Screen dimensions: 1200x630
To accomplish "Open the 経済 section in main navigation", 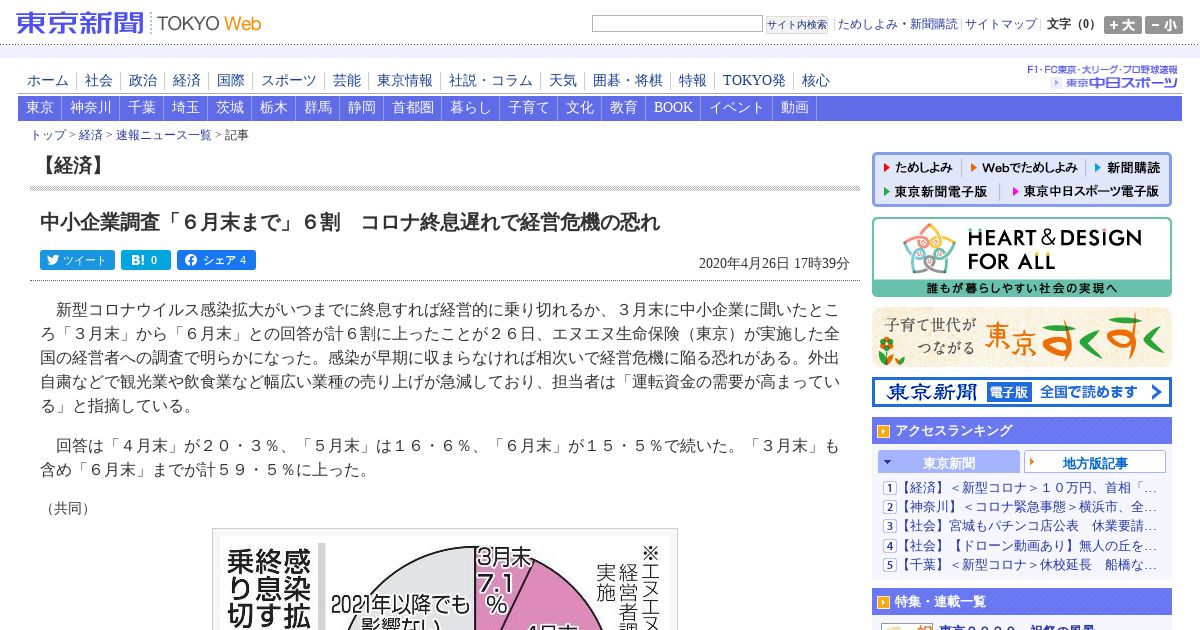I will point(187,81).
